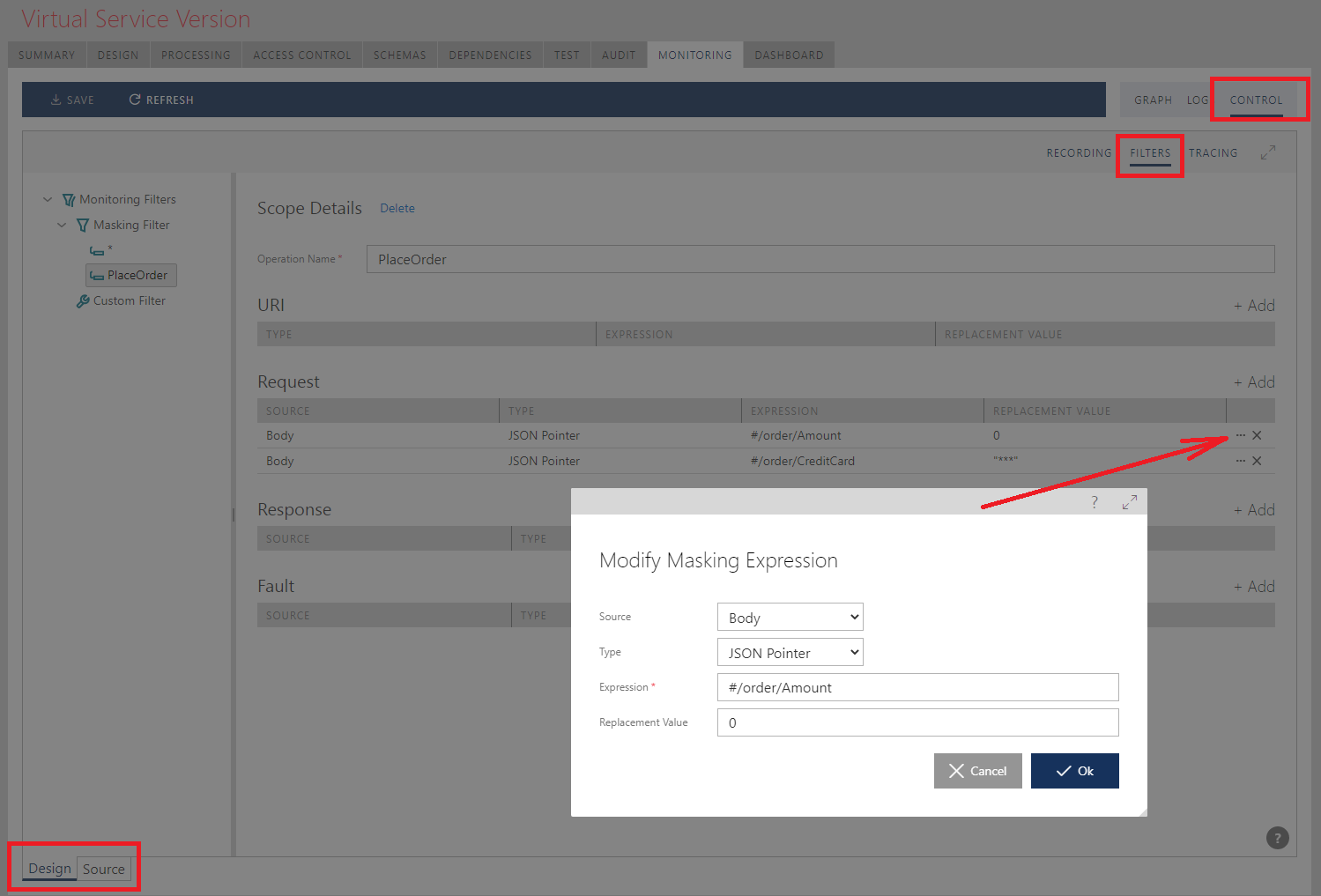Switch to the Dashboard tab

pos(788,54)
